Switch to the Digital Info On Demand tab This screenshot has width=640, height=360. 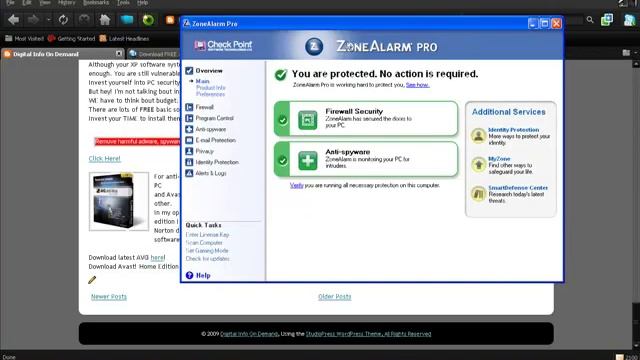pos(62,54)
